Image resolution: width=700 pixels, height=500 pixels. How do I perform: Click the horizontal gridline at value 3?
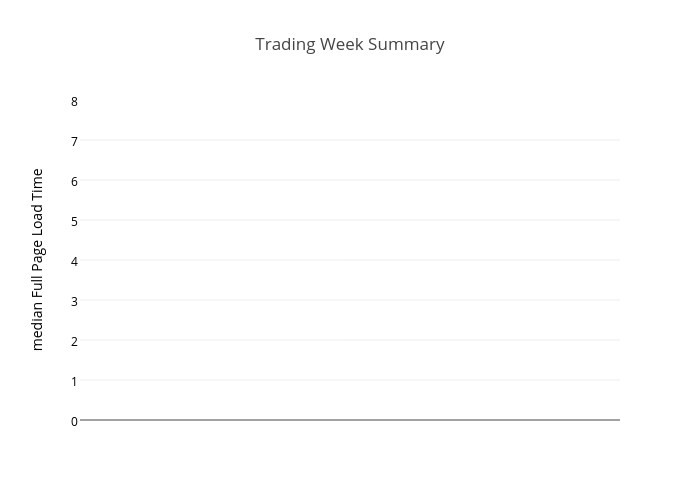(350, 300)
